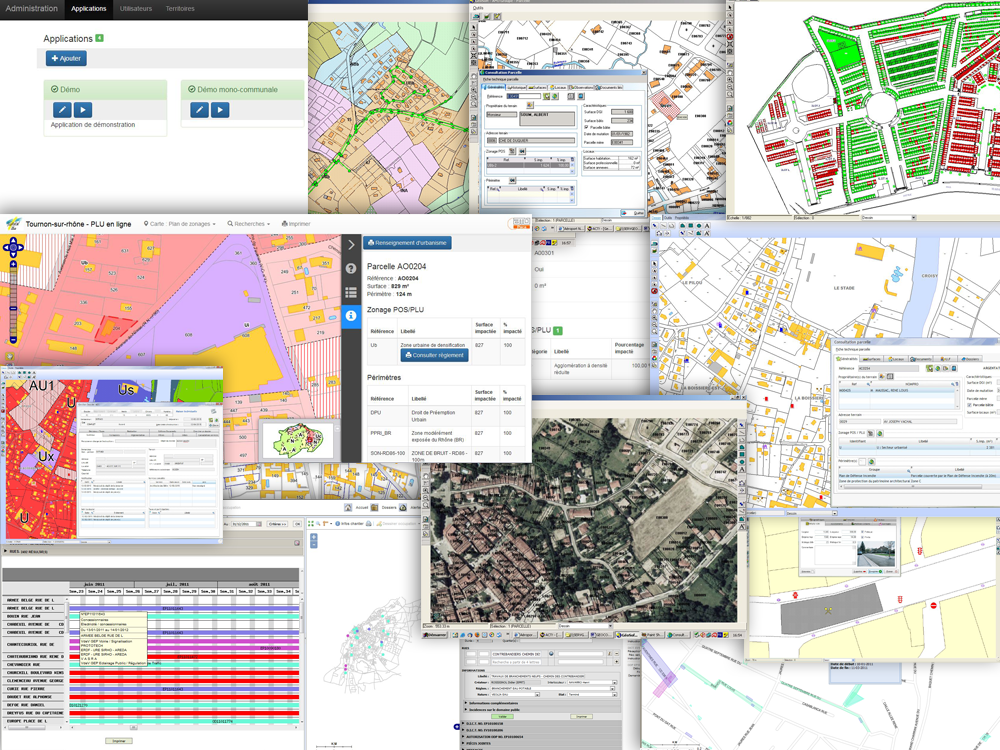1000x750 pixels.
Task: Open the Applications tab in Administration
Action: (x=89, y=9)
